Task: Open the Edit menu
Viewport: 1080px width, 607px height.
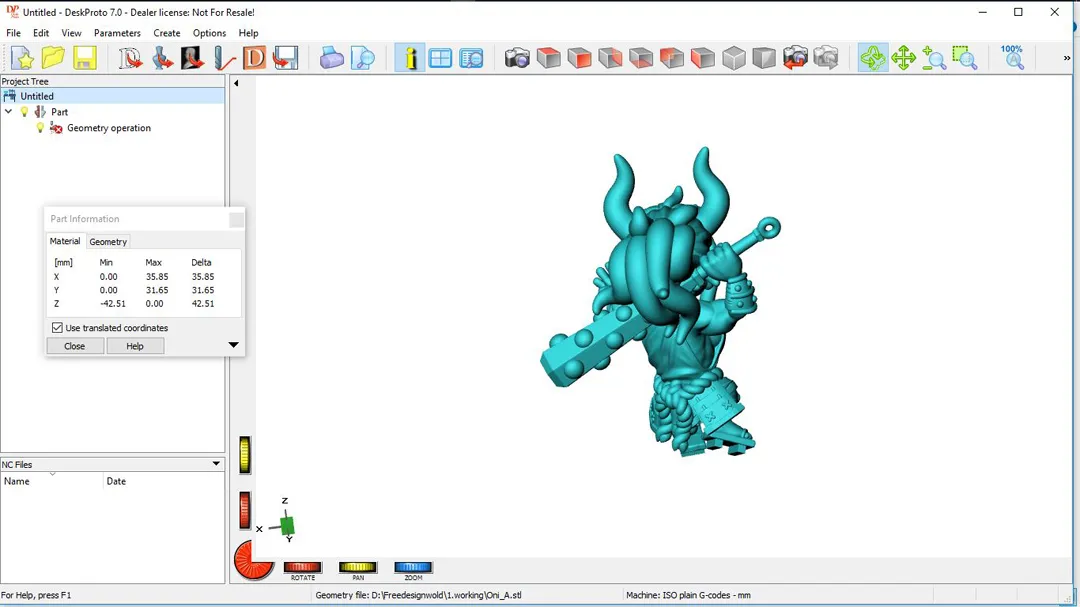Action: coord(41,33)
